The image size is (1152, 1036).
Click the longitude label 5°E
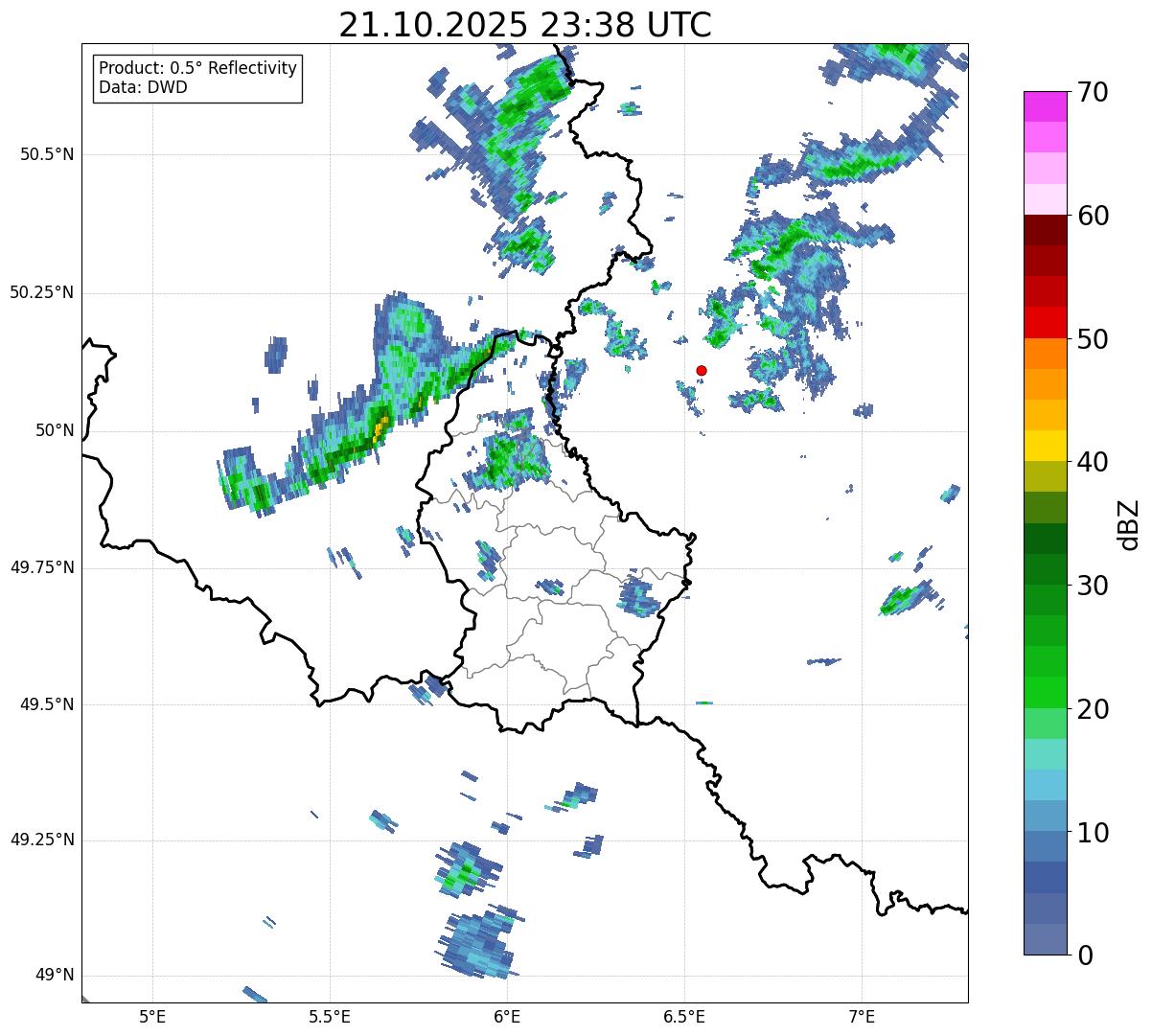click(152, 1016)
